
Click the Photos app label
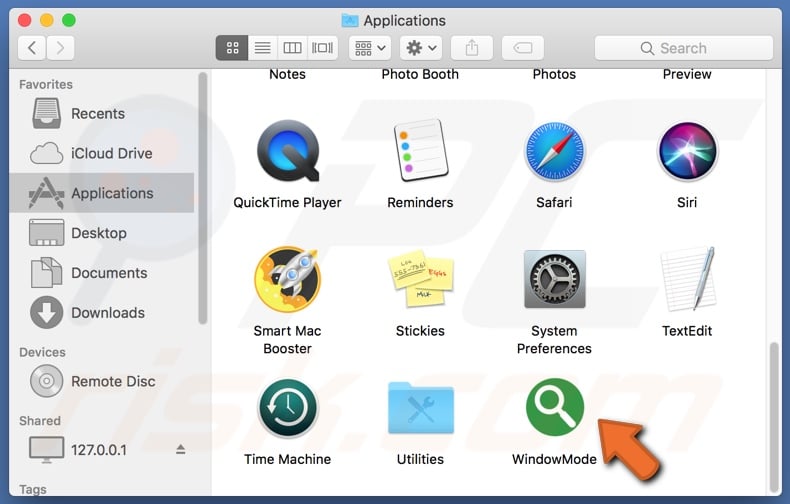click(x=554, y=74)
